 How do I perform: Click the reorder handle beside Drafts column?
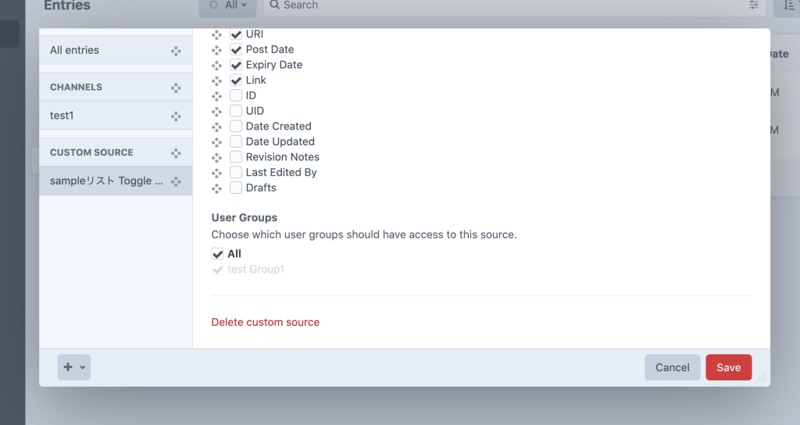(217, 188)
